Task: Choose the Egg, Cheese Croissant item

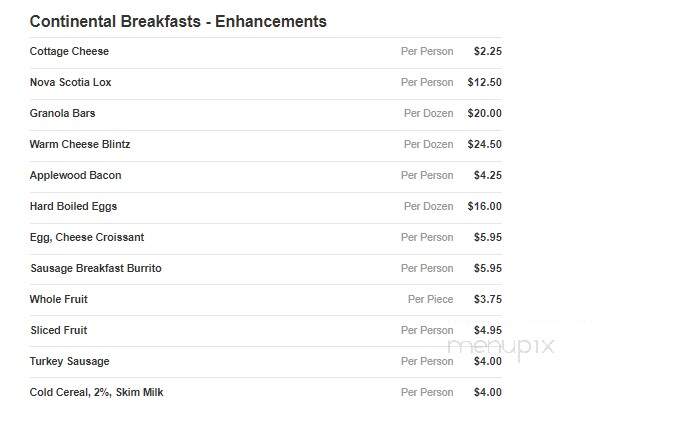Action: point(87,237)
